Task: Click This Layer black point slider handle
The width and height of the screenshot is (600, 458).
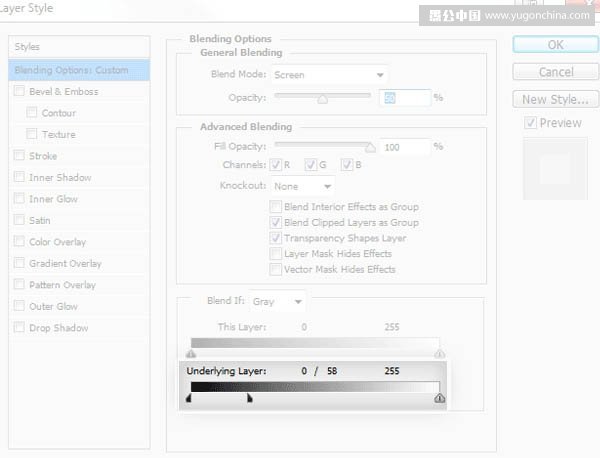Action: pos(191,354)
